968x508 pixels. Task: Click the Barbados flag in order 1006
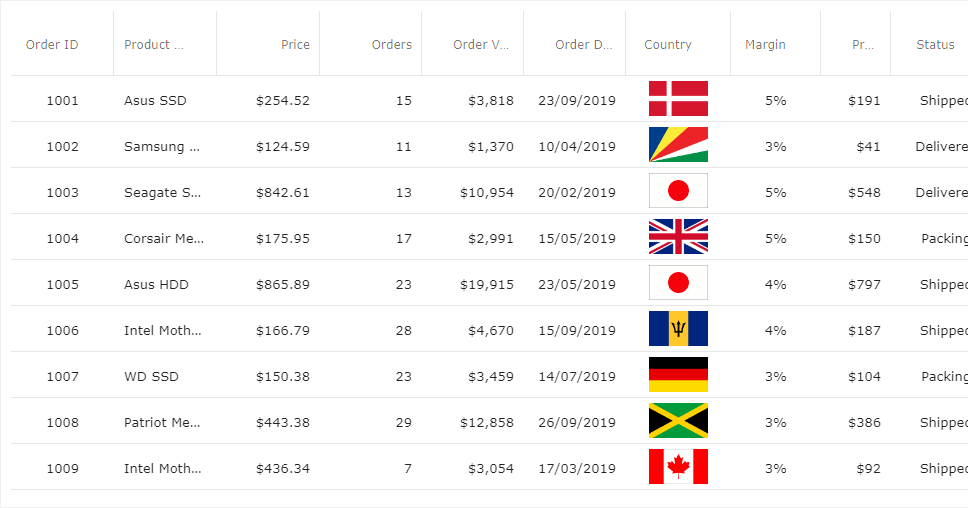(x=678, y=329)
